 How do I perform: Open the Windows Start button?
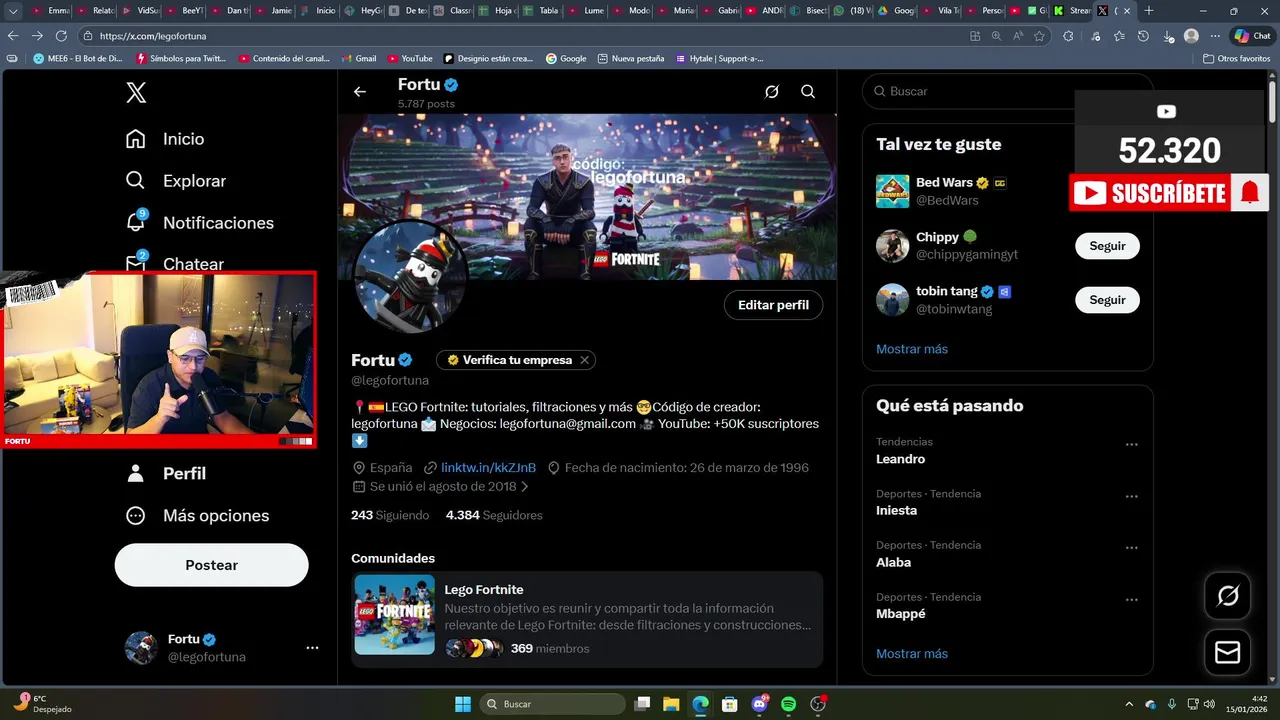463,704
